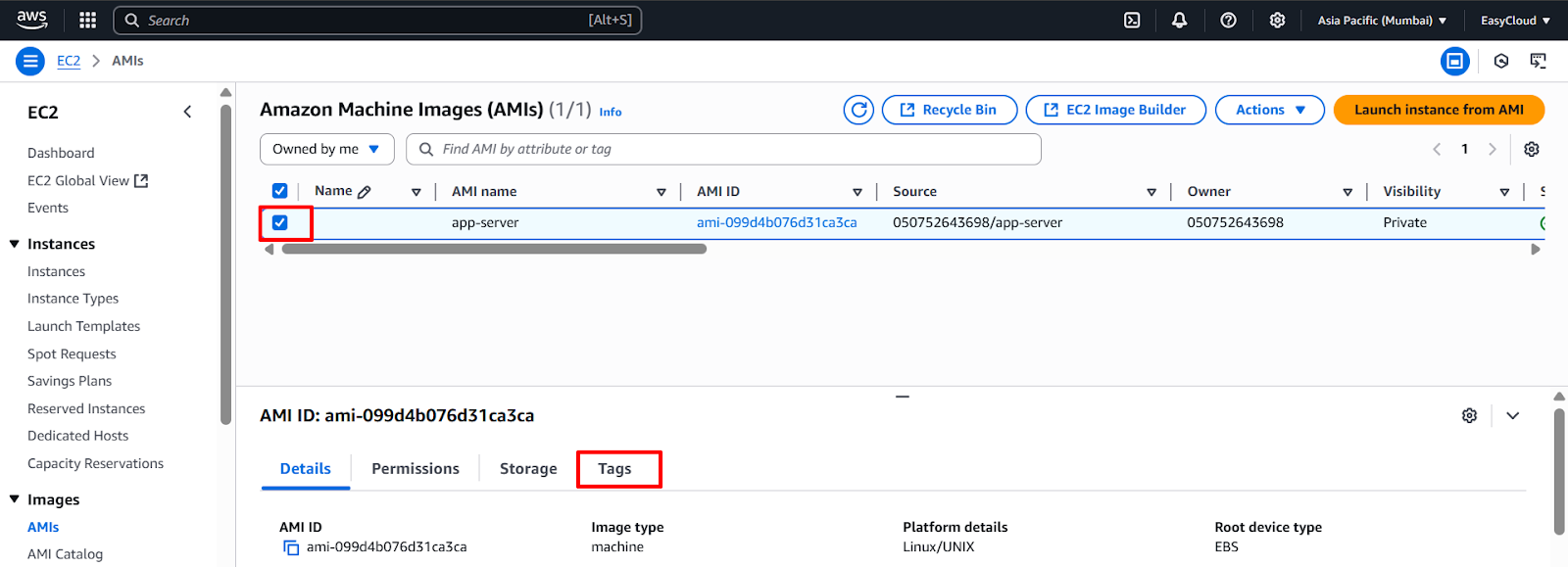Image resolution: width=1568 pixels, height=567 pixels.
Task: Switch to the Details tab
Action: click(306, 468)
